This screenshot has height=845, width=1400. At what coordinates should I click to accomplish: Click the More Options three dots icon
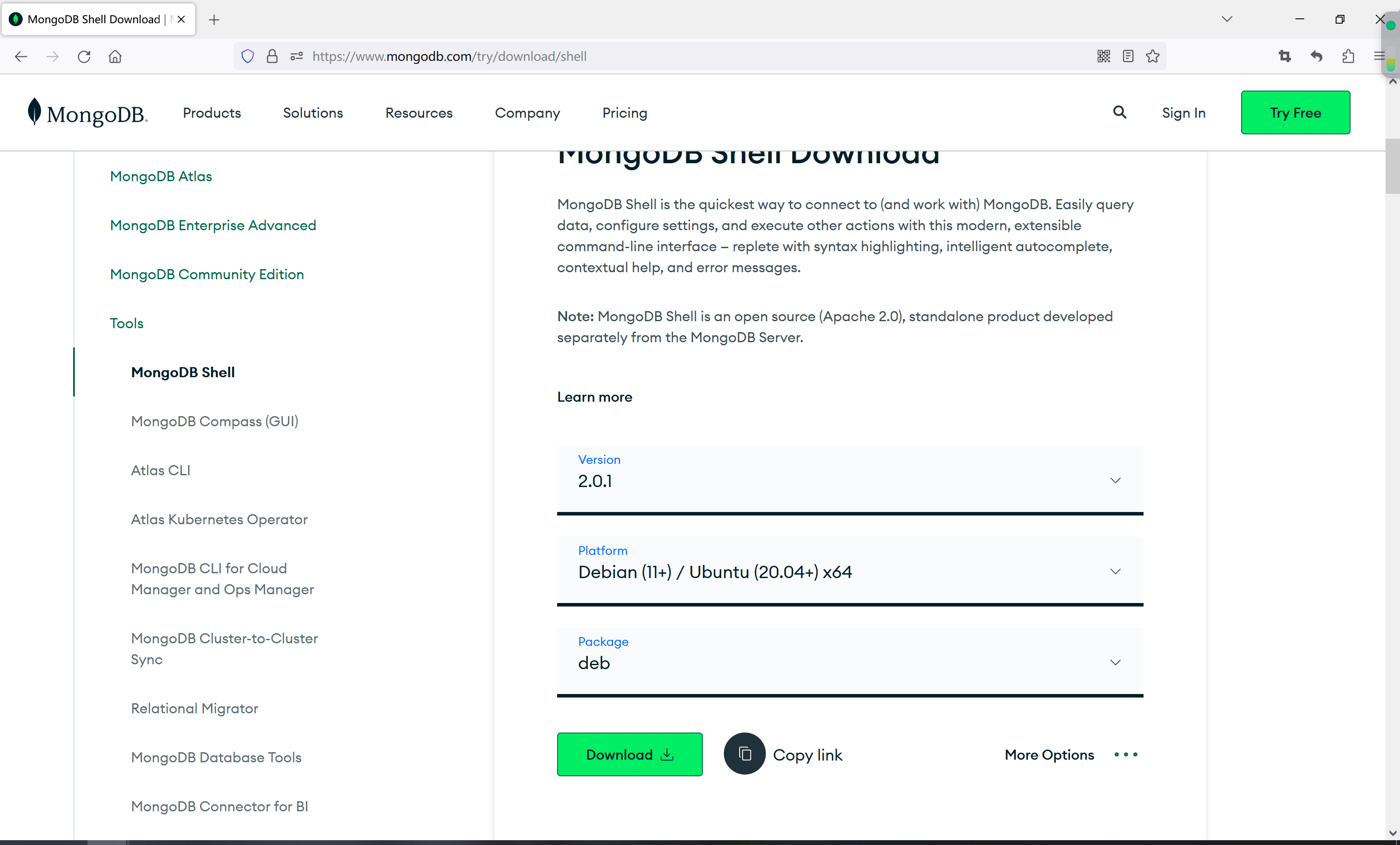point(1126,755)
